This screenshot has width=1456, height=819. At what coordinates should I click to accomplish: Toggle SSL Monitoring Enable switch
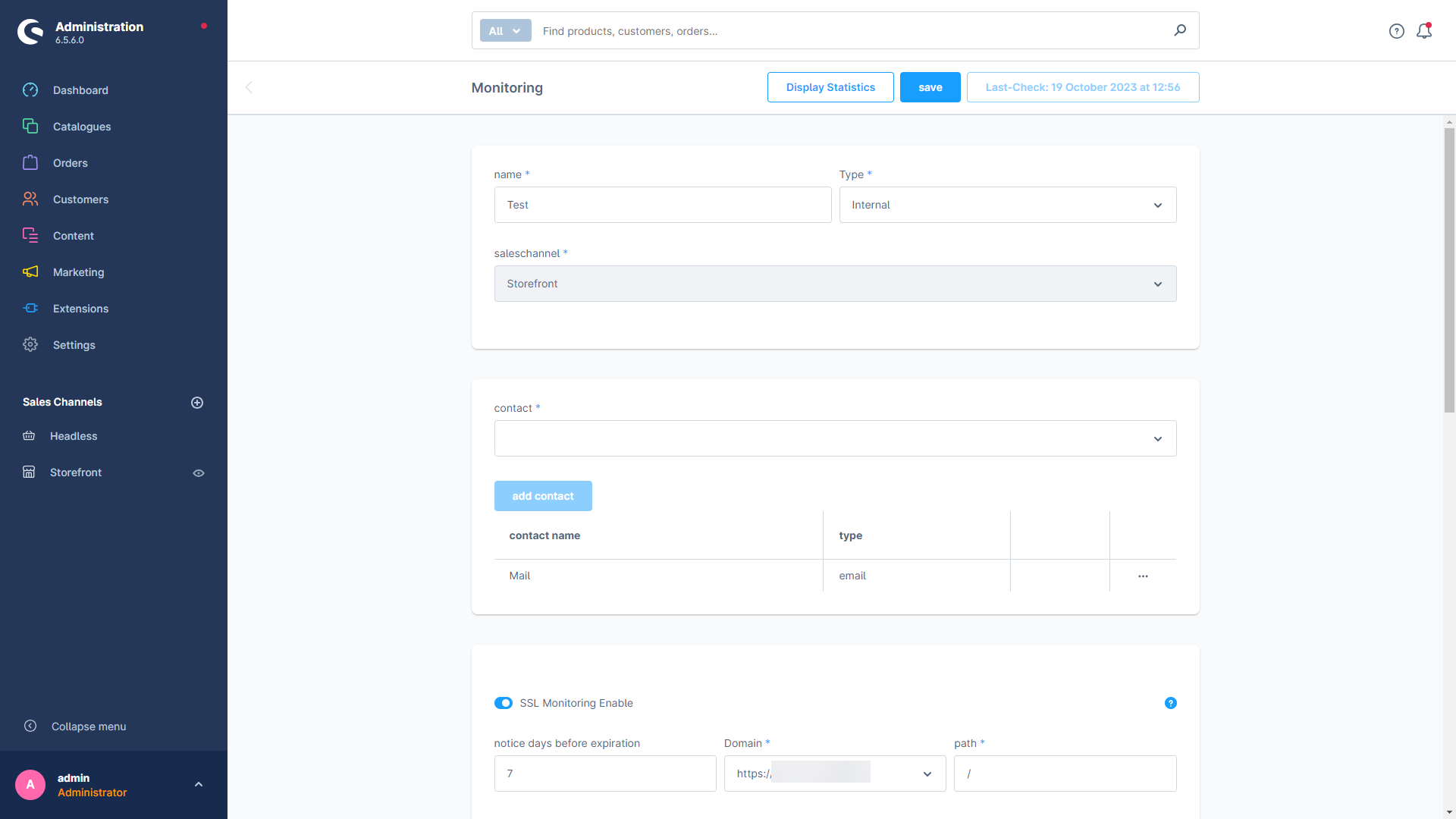pyautogui.click(x=503, y=703)
